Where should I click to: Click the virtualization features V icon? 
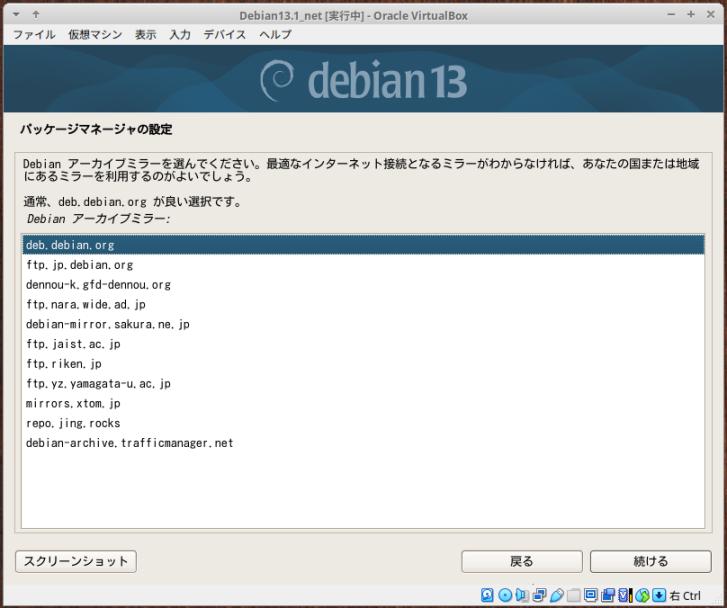tap(624, 595)
